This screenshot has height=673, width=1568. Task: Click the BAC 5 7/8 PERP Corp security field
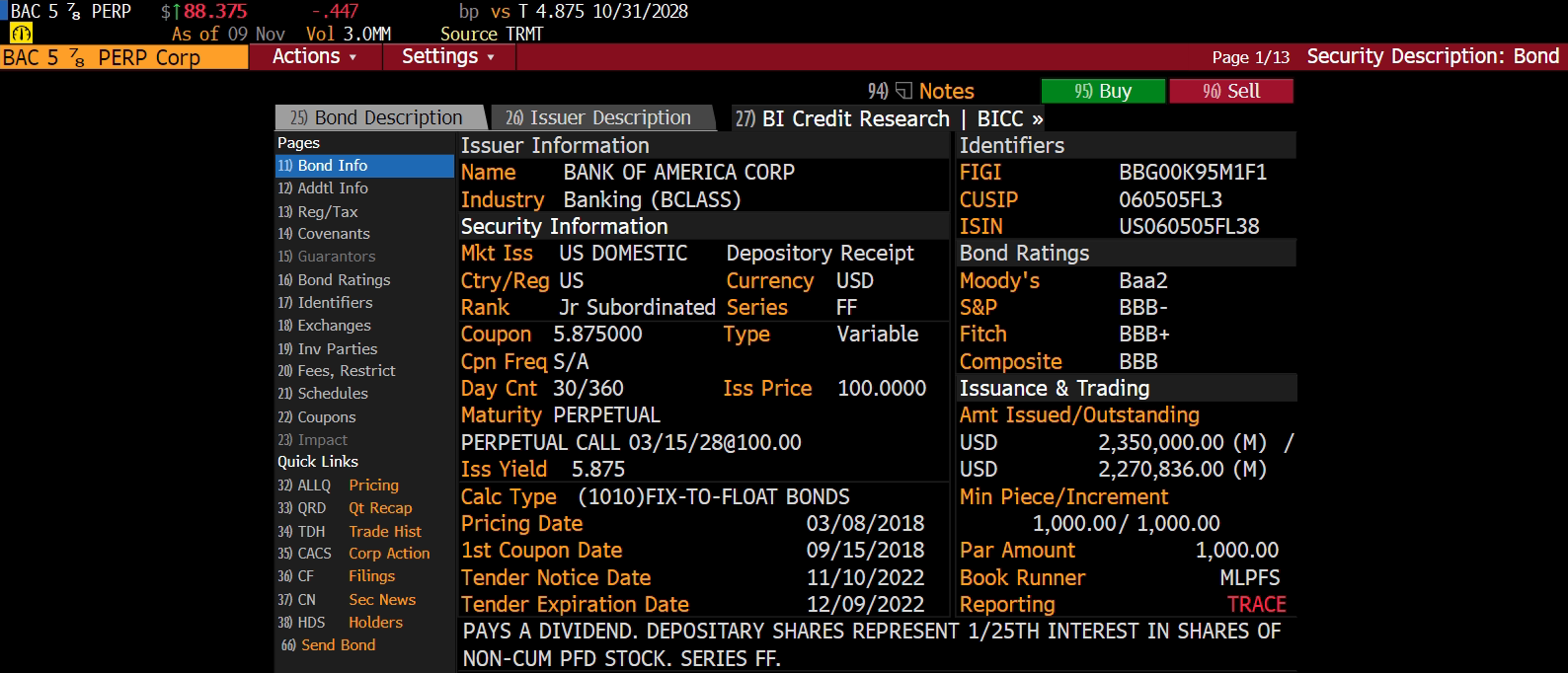(x=123, y=57)
